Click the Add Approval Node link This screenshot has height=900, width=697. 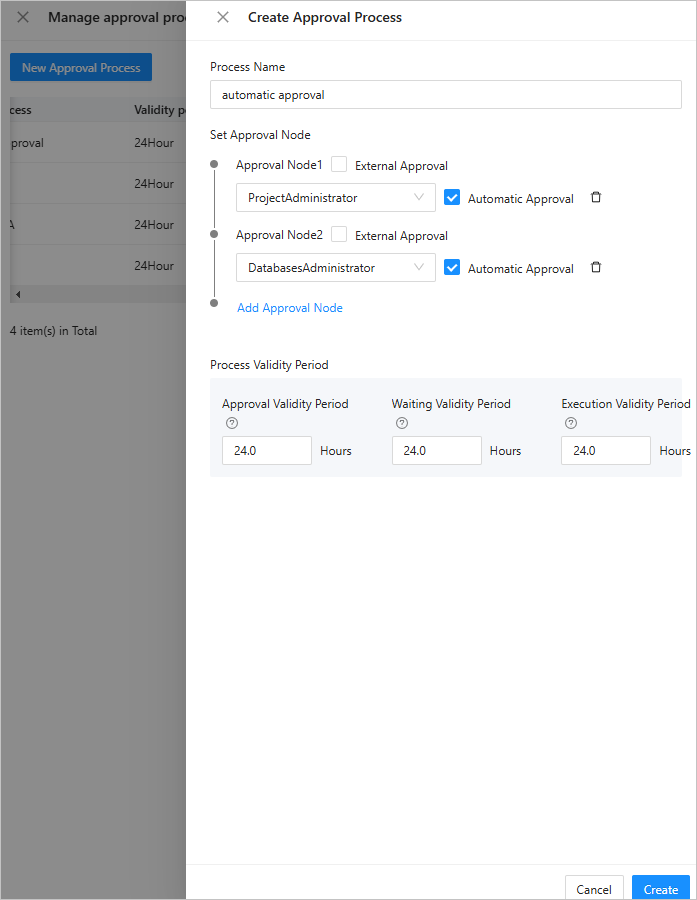(290, 308)
